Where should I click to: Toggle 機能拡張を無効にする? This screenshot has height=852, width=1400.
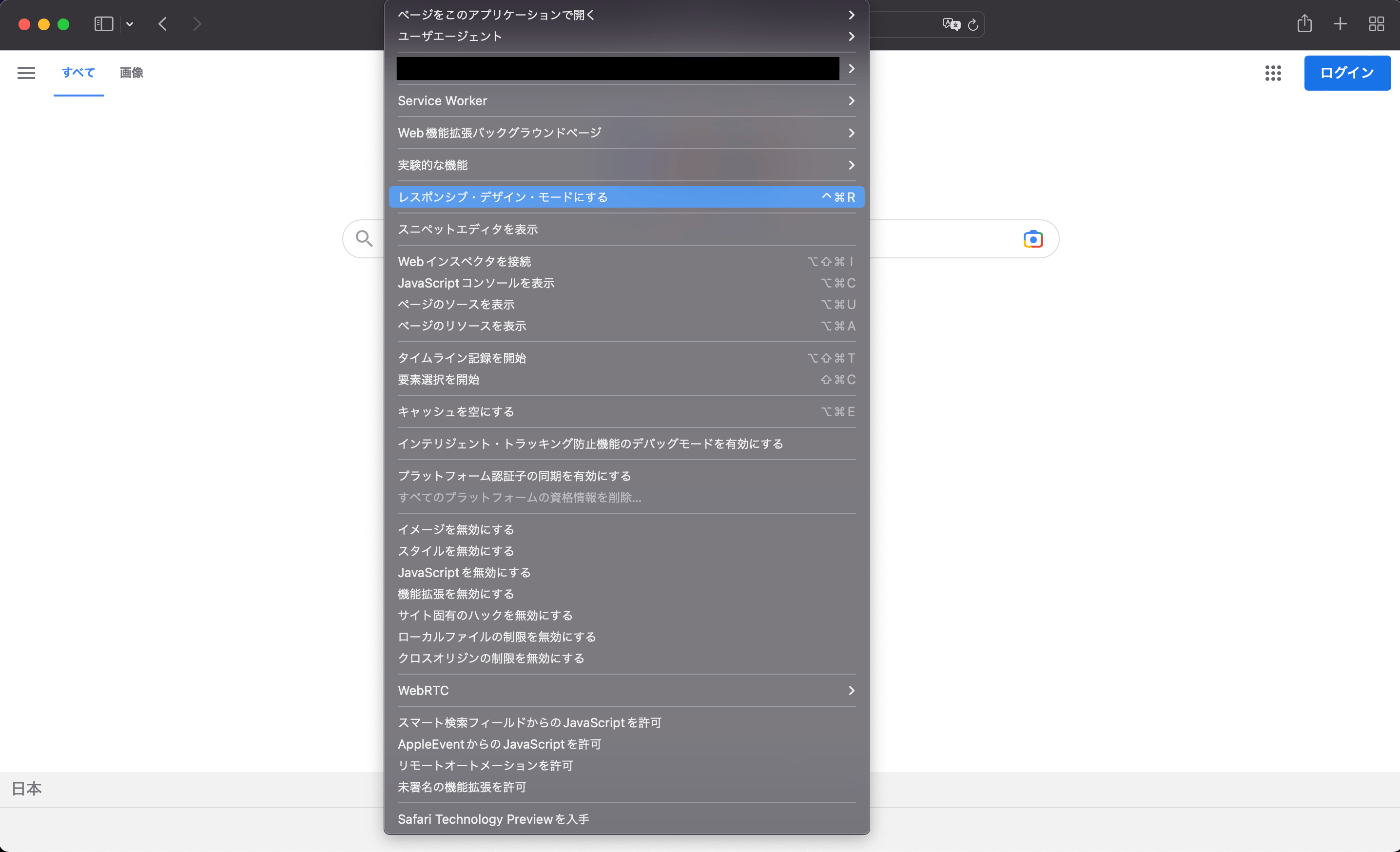(627, 594)
